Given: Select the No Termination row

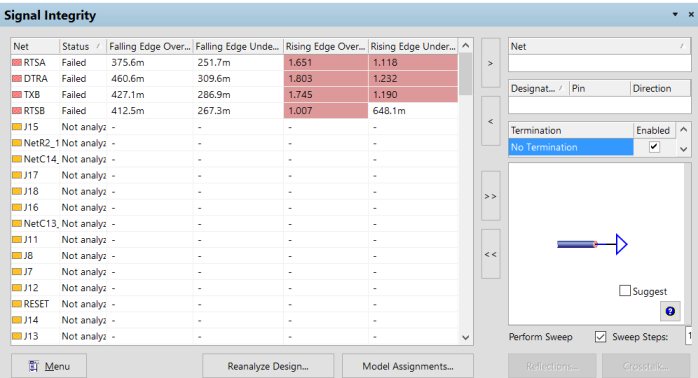Looking at the screenshot, I should pos(571,147).
